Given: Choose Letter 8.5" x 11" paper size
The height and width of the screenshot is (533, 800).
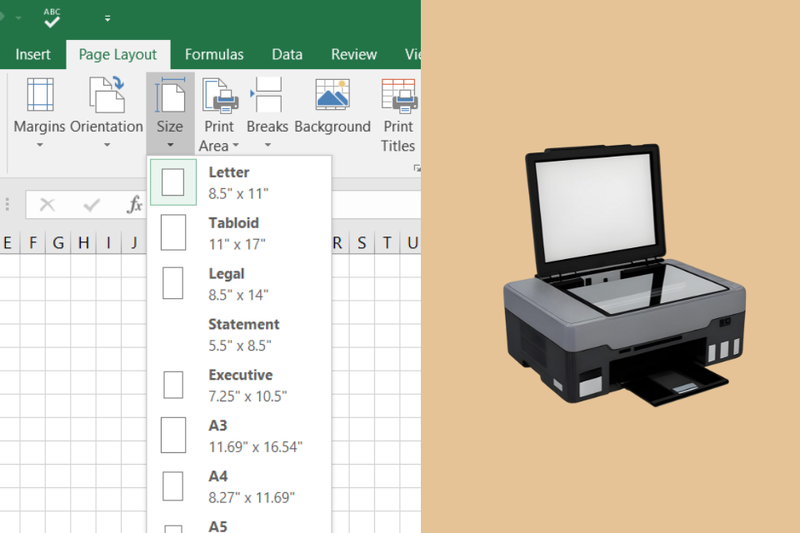Looking at the screenshot, I should (239, 183).
